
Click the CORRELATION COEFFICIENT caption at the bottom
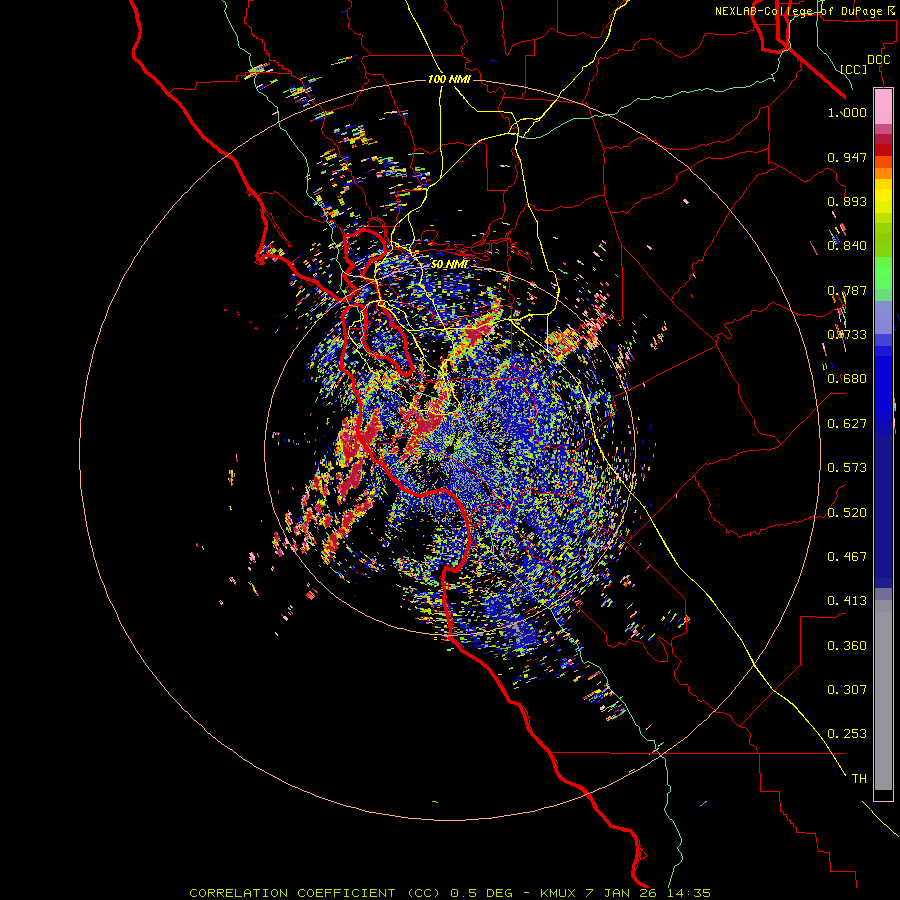point(450,893)
